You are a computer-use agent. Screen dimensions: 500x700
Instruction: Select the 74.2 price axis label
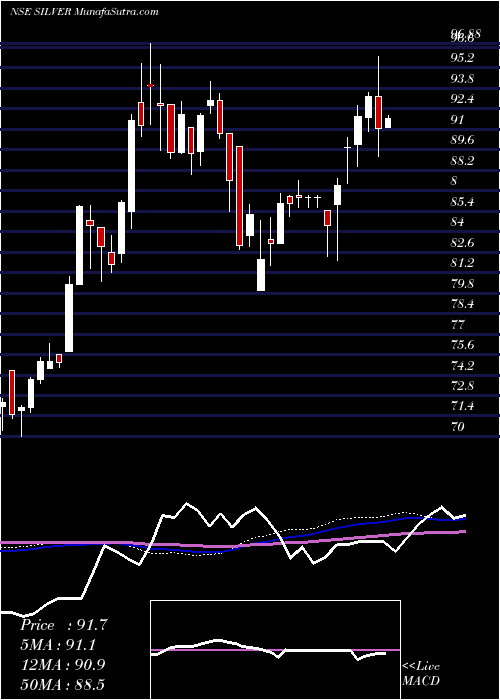462,365
